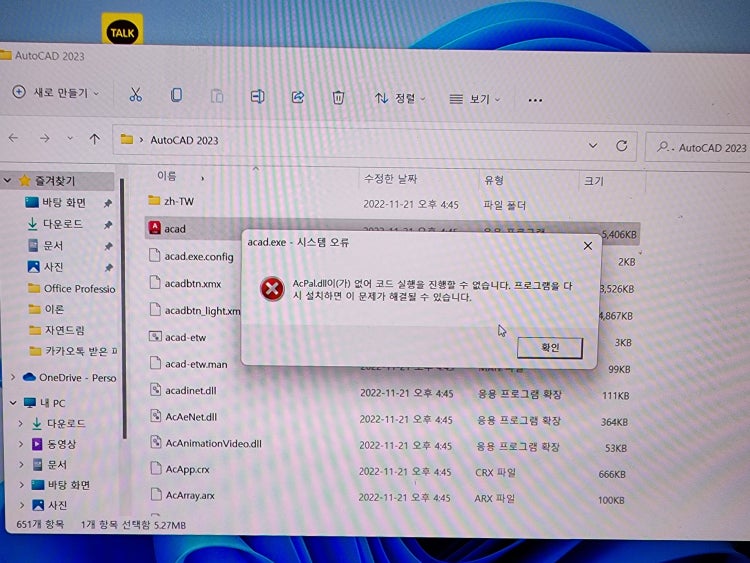750x563 pixels.
Task: Click 651개 항목 in status bar
Action: click(x=40, y=524)
